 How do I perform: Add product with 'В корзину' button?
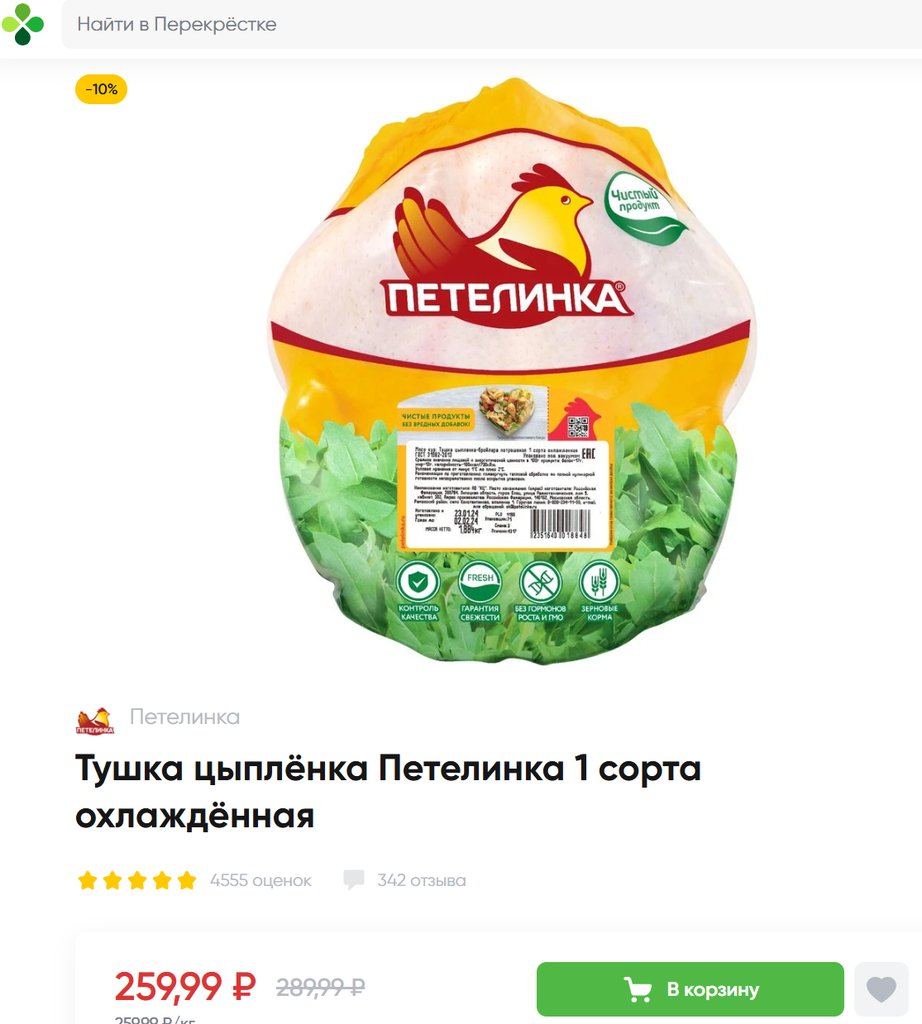point(690,989)
